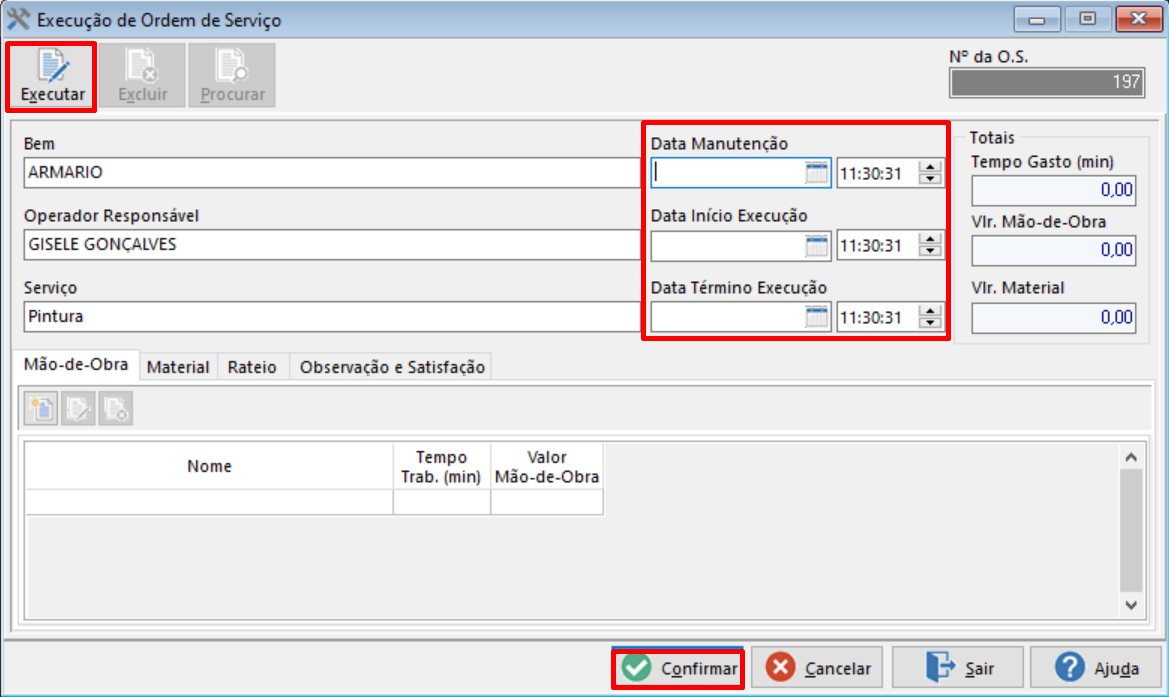
Task: Click the window title wrench icon
Action: coord(18,19)
